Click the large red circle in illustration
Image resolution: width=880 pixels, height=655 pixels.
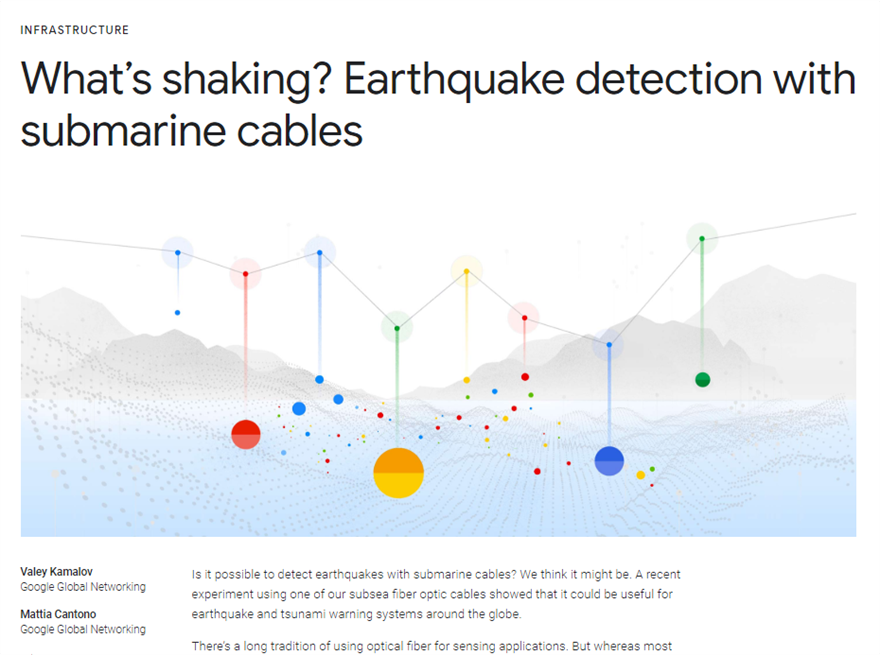coord(246,435)
